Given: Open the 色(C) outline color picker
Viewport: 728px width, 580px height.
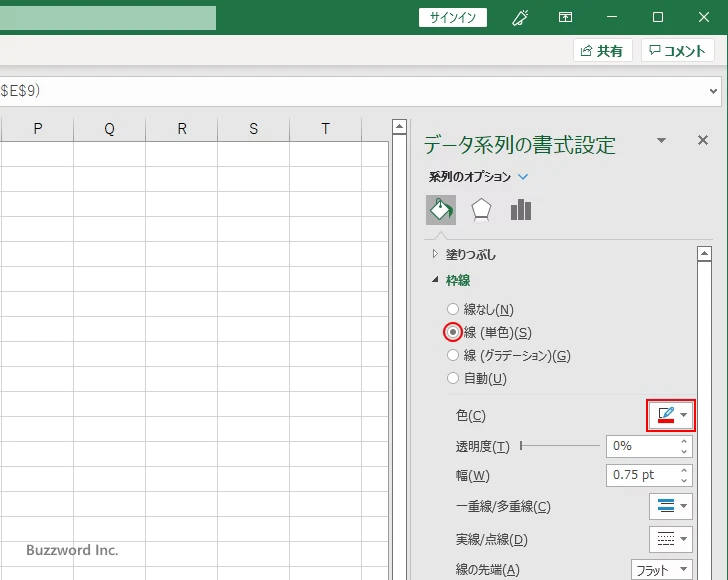Looking at the screenshot, I should coord(671,415).
